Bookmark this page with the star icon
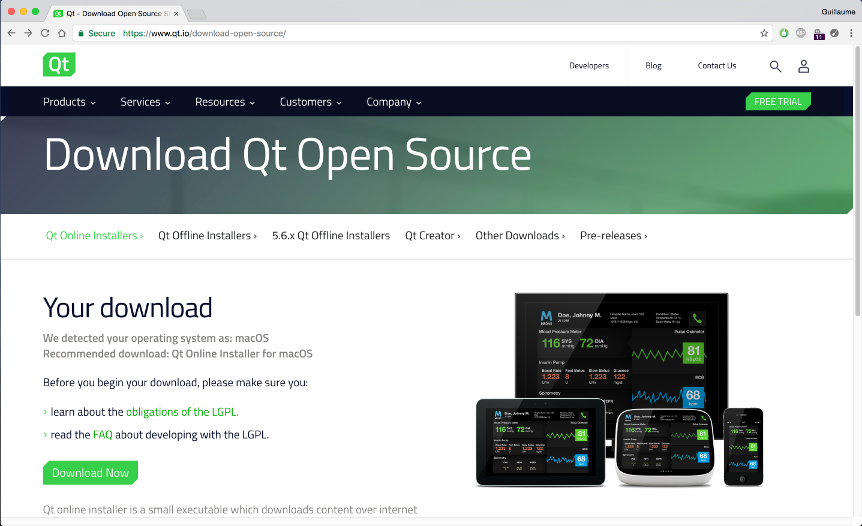Viewport: 862px width, 526px height. click(764, 33)
